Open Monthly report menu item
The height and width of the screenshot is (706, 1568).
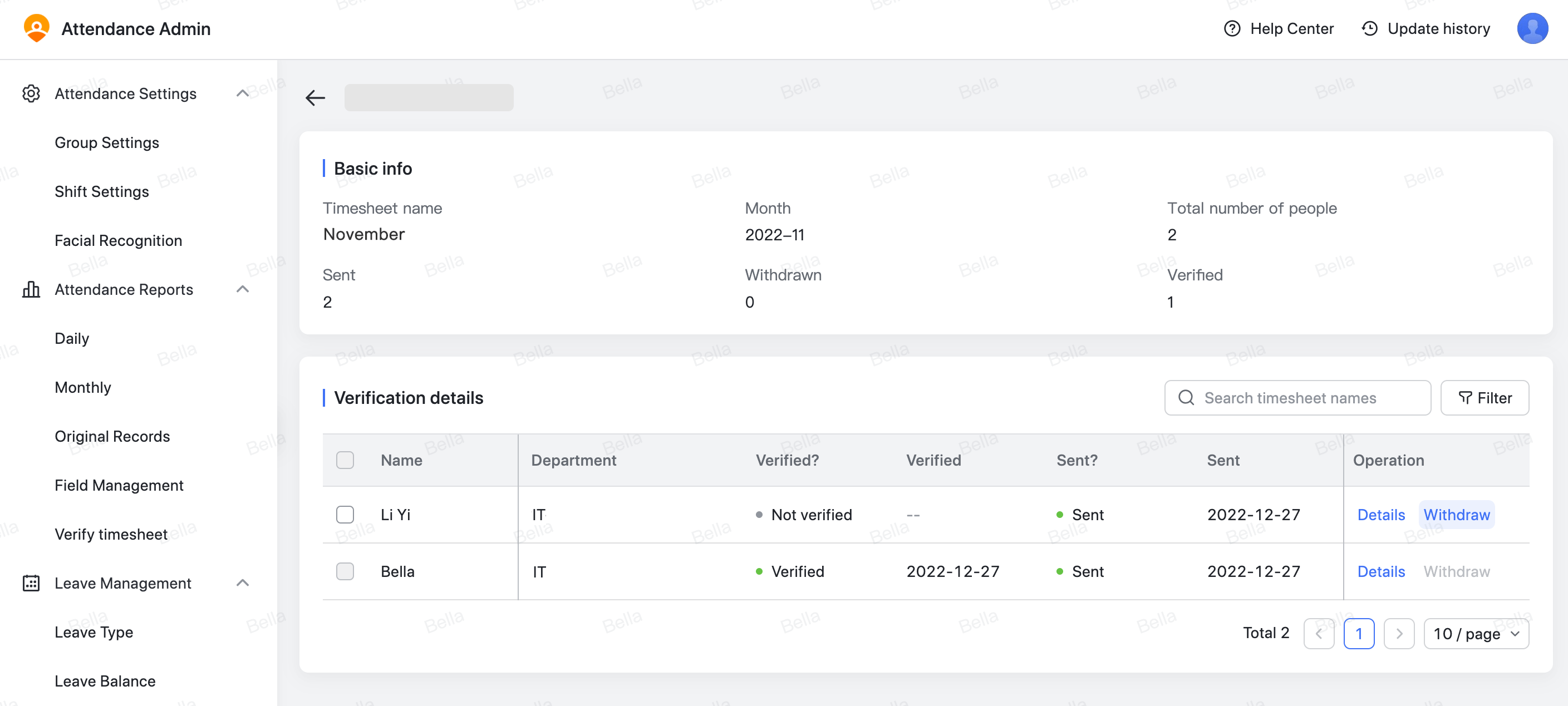pyautogui.click(x=83, y=387)
